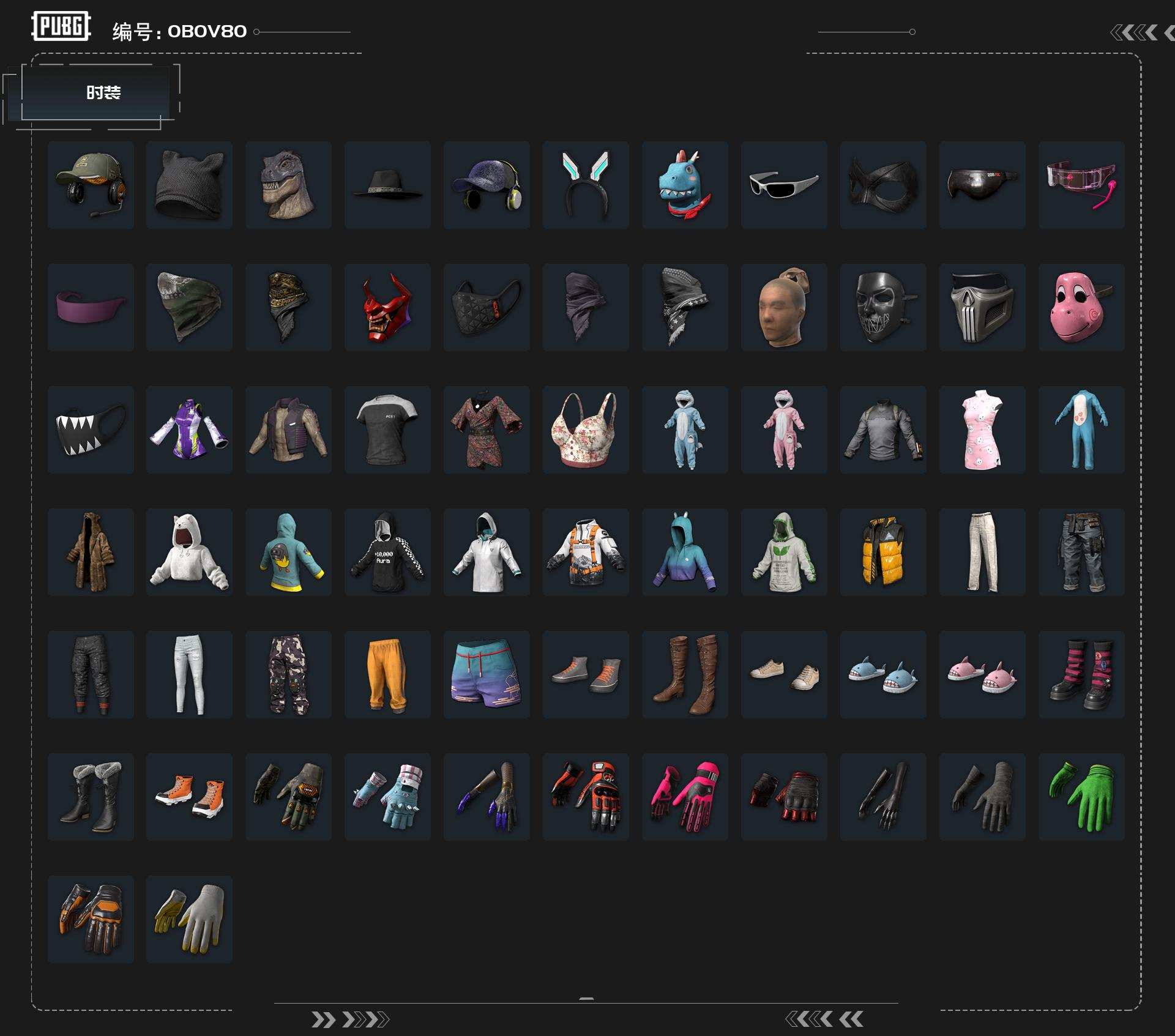Select the white hoodie with green hood
This screenshot has height=1036, width=1175.
click(x=784, y=552)
